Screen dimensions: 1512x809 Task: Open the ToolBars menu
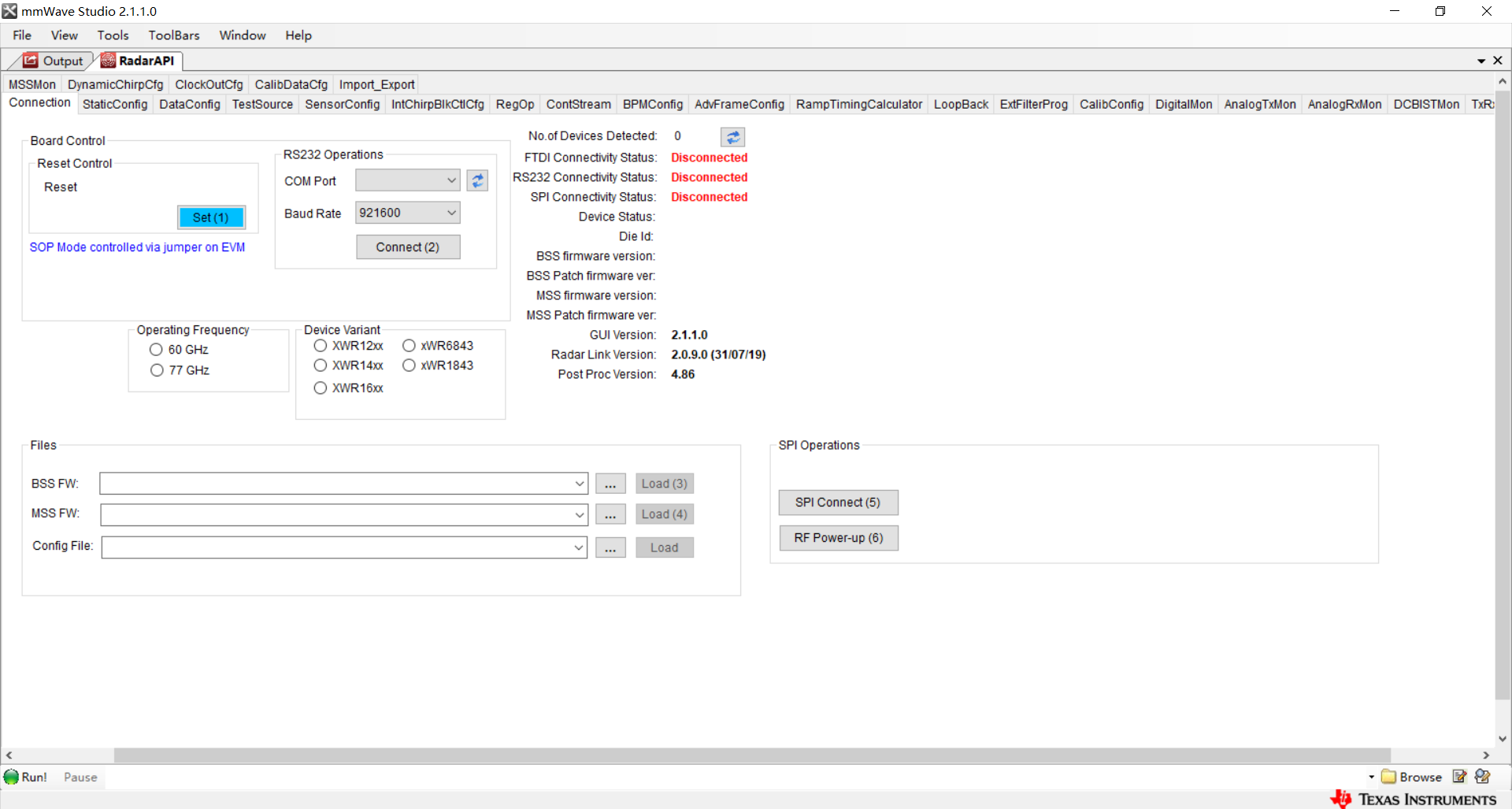174,35
